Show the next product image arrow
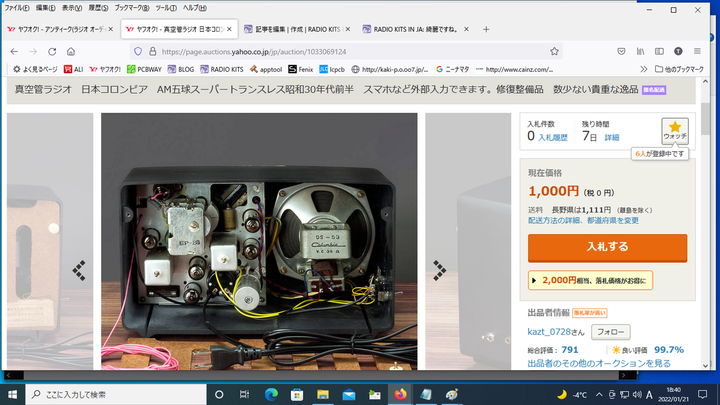Image resolution: width=720 pixels, height=405 pixels. [438, 269]
